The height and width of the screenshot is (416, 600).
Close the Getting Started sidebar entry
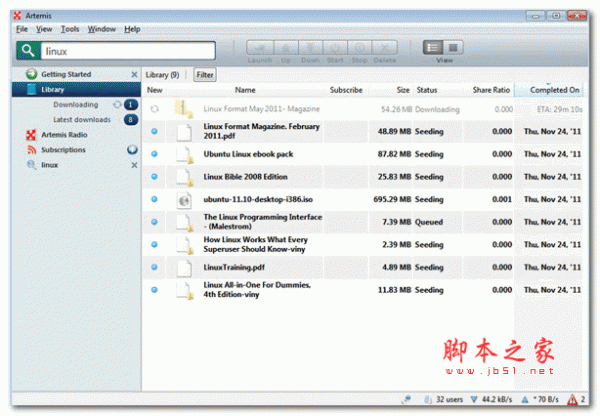(134, 75)
